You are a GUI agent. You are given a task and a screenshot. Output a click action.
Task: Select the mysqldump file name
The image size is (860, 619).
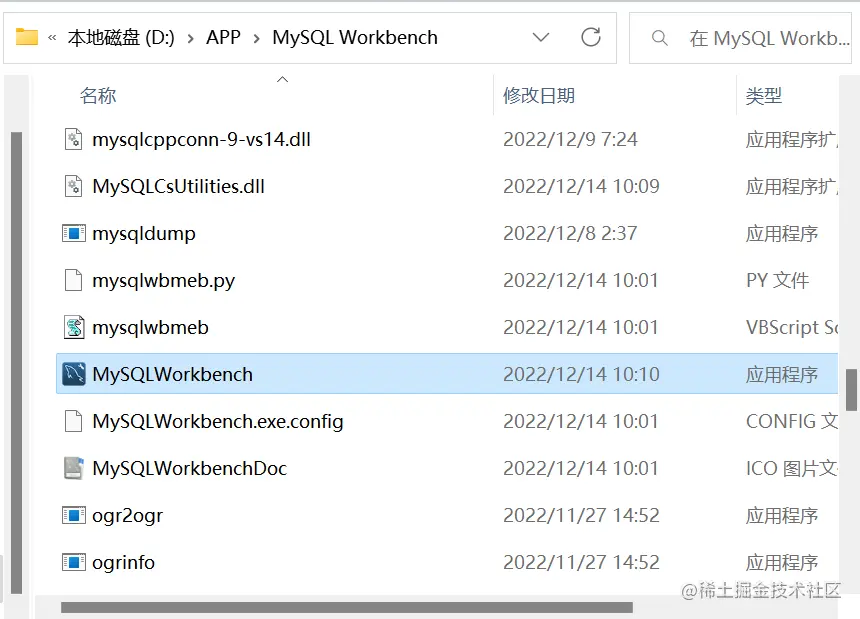[144, 234]
